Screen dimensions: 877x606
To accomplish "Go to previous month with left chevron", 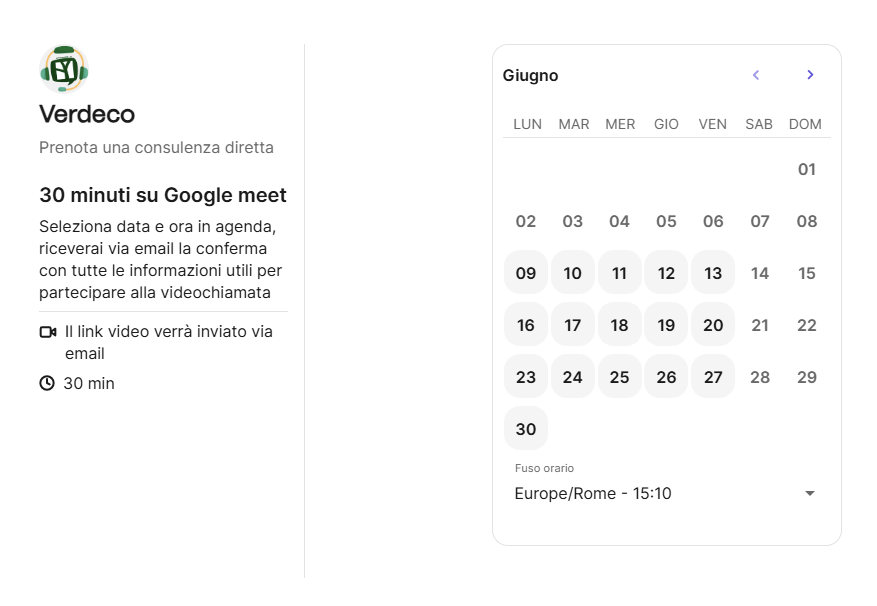I will point(756,75).
